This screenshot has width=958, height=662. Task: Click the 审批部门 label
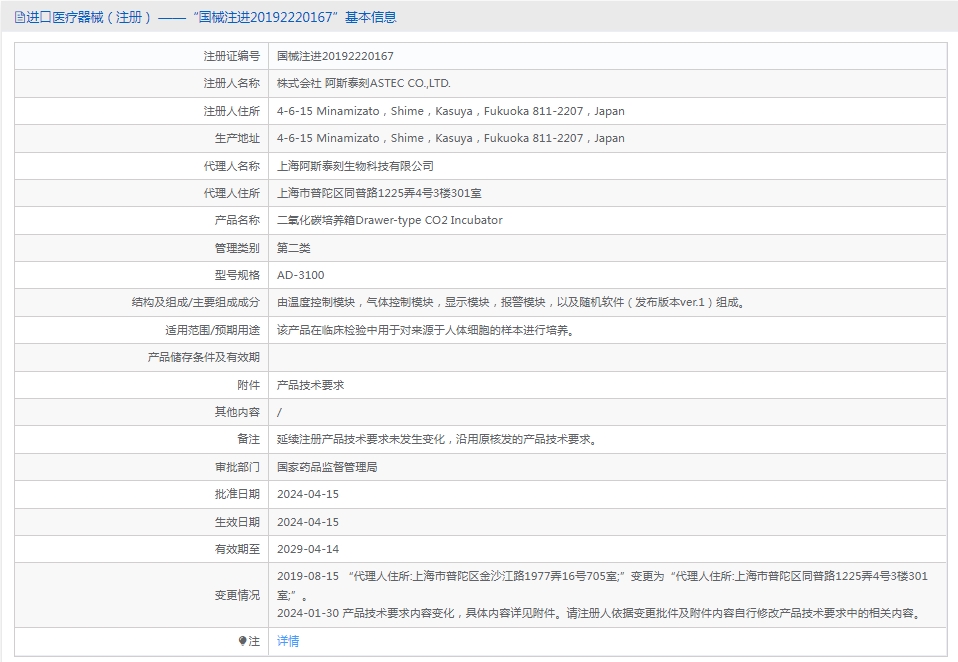pos(237,467)
